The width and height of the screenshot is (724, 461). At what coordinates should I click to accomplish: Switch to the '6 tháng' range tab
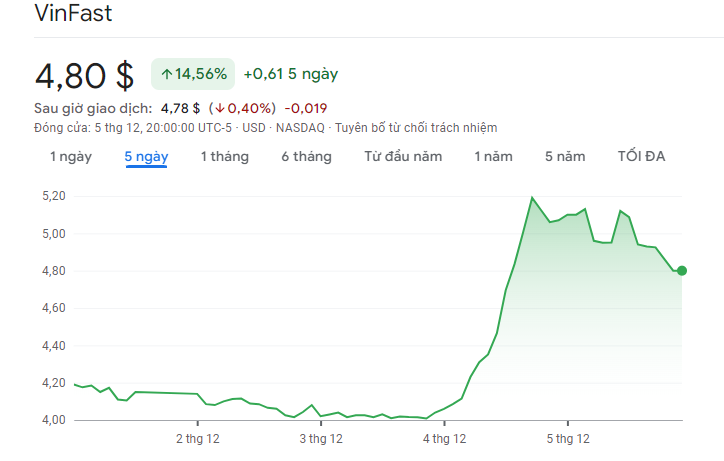[307, 157]
